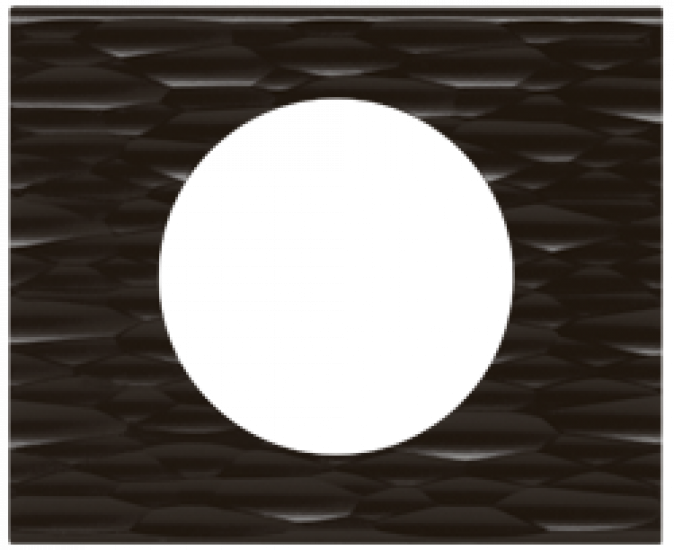Click the bright highlight streak just beneath the circle
This screenshot has width=674, height=550.
(x=466, y=456)
